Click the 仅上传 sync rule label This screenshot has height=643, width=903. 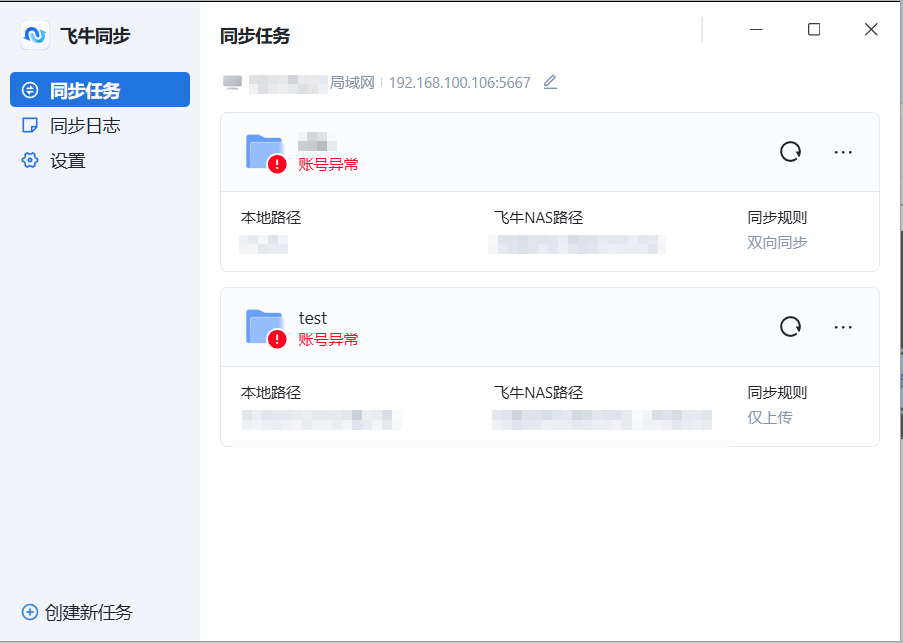(770, 417)
